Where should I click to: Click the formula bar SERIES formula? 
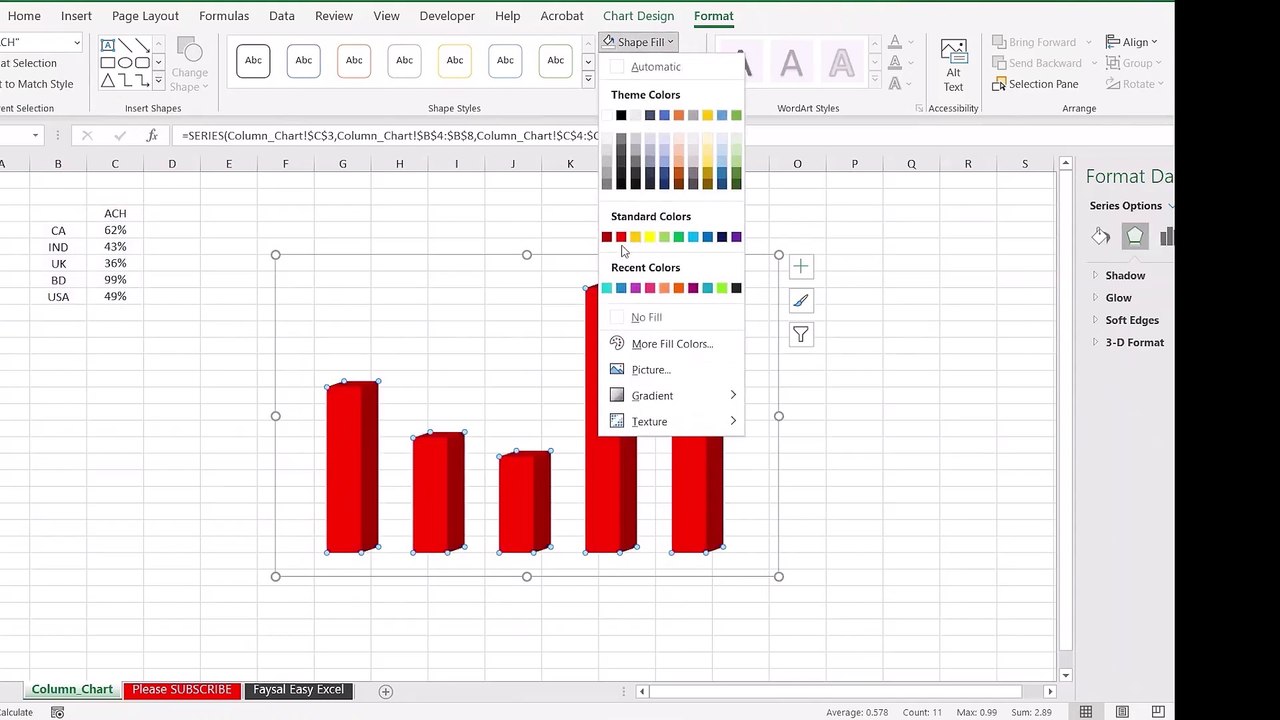point(390,136)
